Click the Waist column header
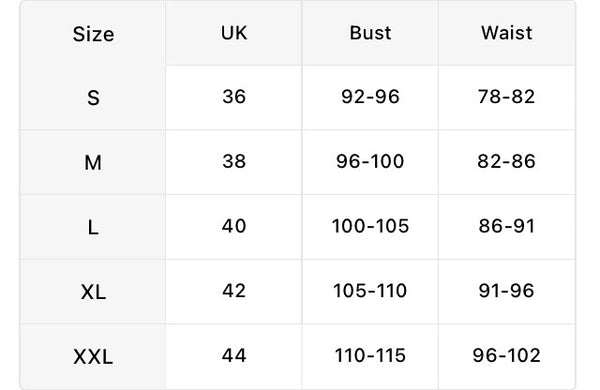This screenshot has height=390, width=600. pos(506,33)
